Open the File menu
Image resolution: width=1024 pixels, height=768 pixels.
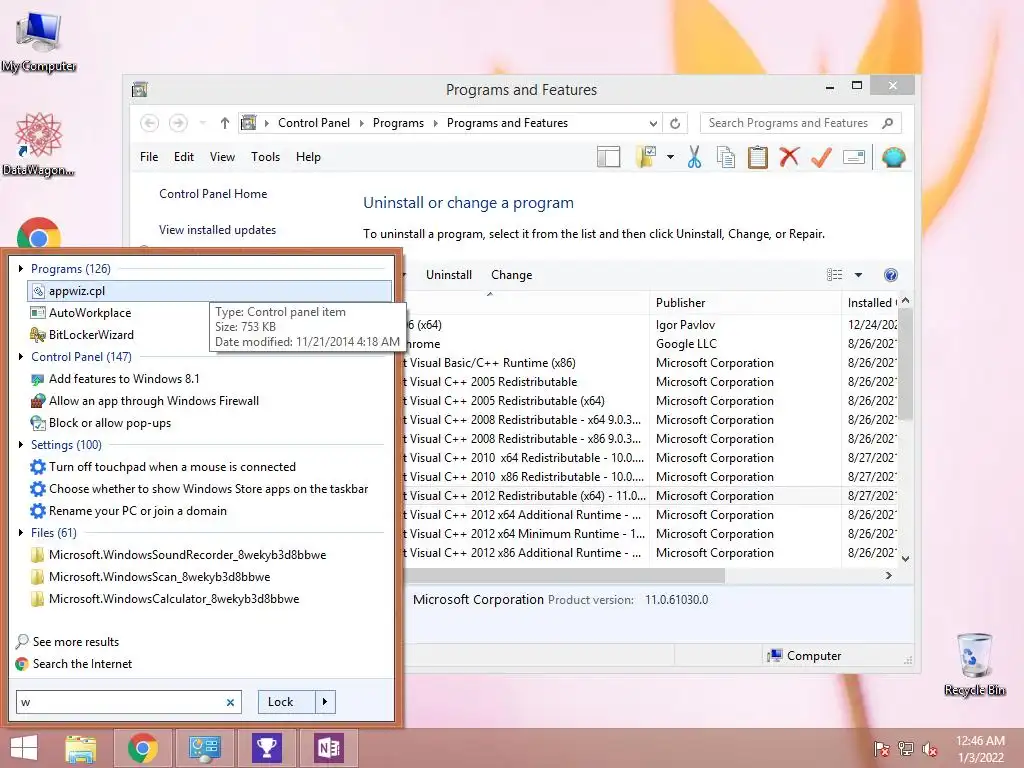click(x=149, y=157)
